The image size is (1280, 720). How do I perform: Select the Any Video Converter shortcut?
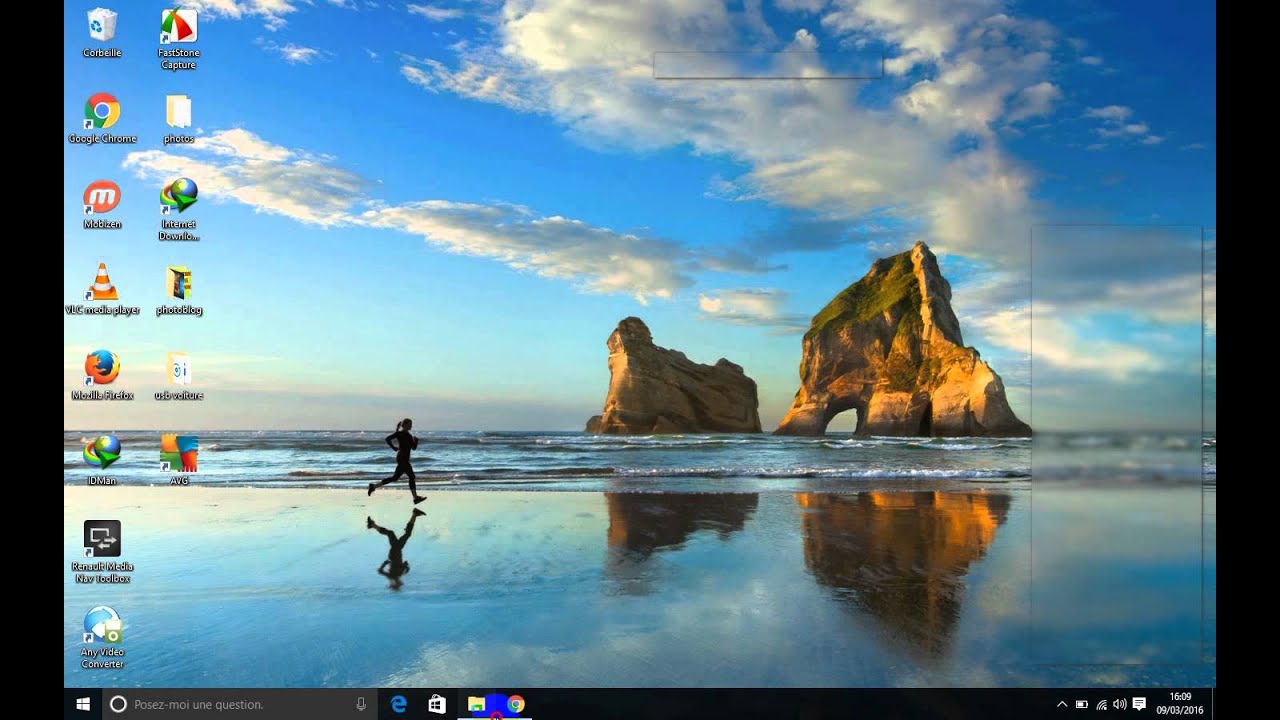[102, 638]
